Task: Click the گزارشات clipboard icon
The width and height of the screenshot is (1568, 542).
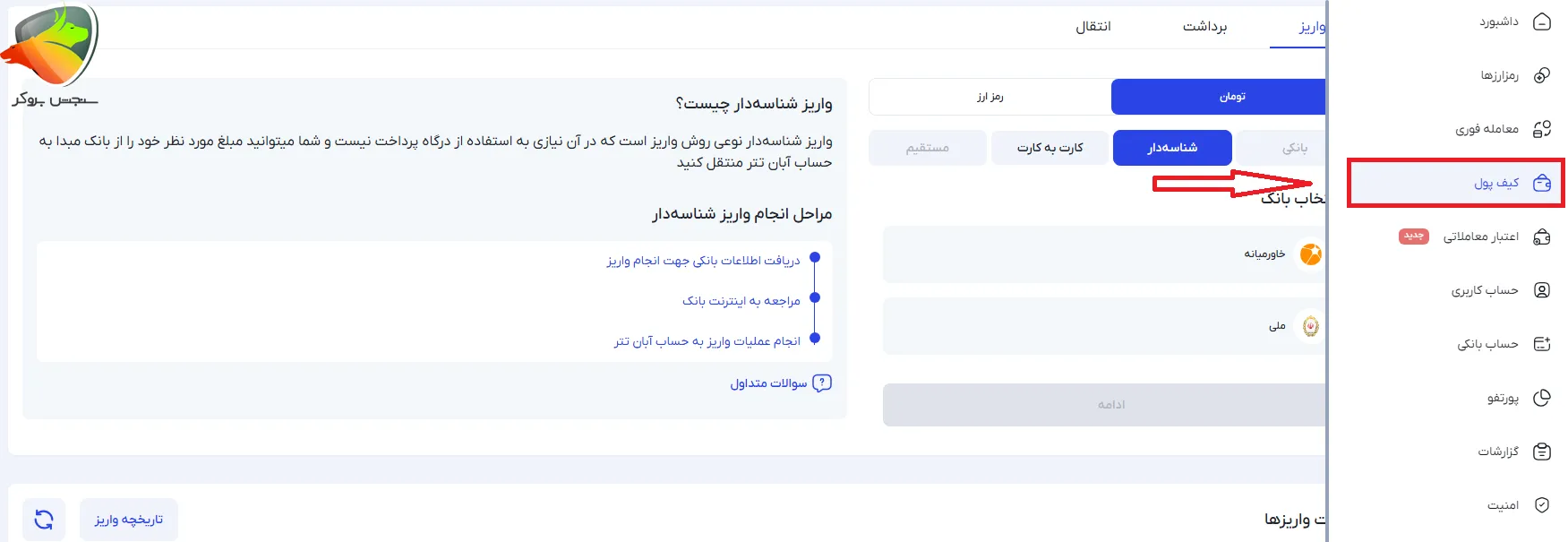Action: [x=1542, y=452]
